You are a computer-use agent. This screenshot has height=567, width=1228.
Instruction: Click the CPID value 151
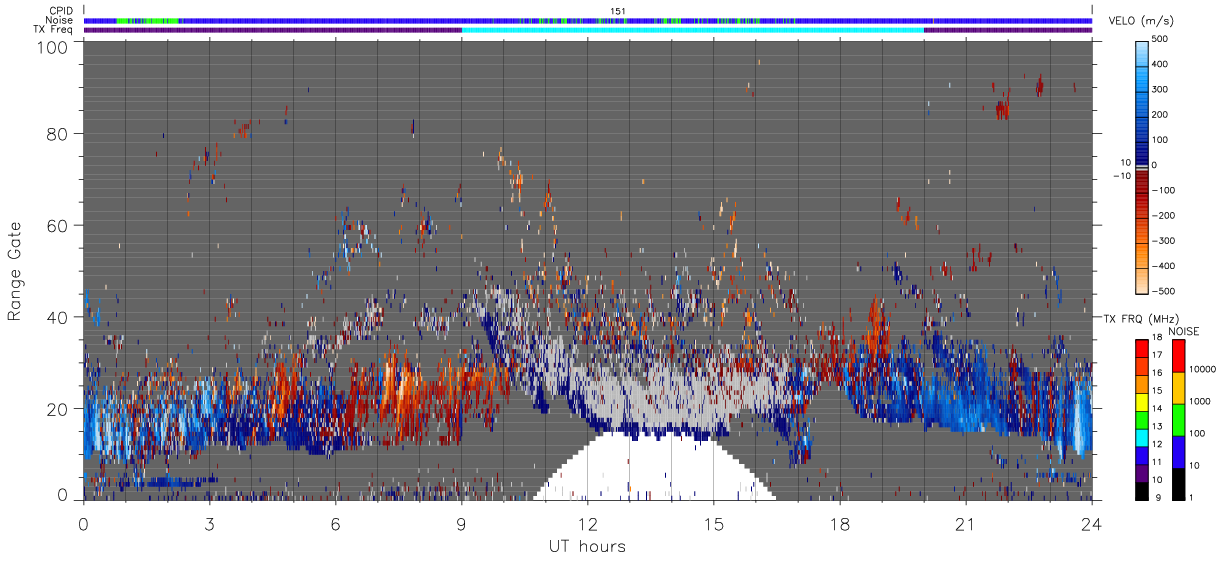point(618,11)
